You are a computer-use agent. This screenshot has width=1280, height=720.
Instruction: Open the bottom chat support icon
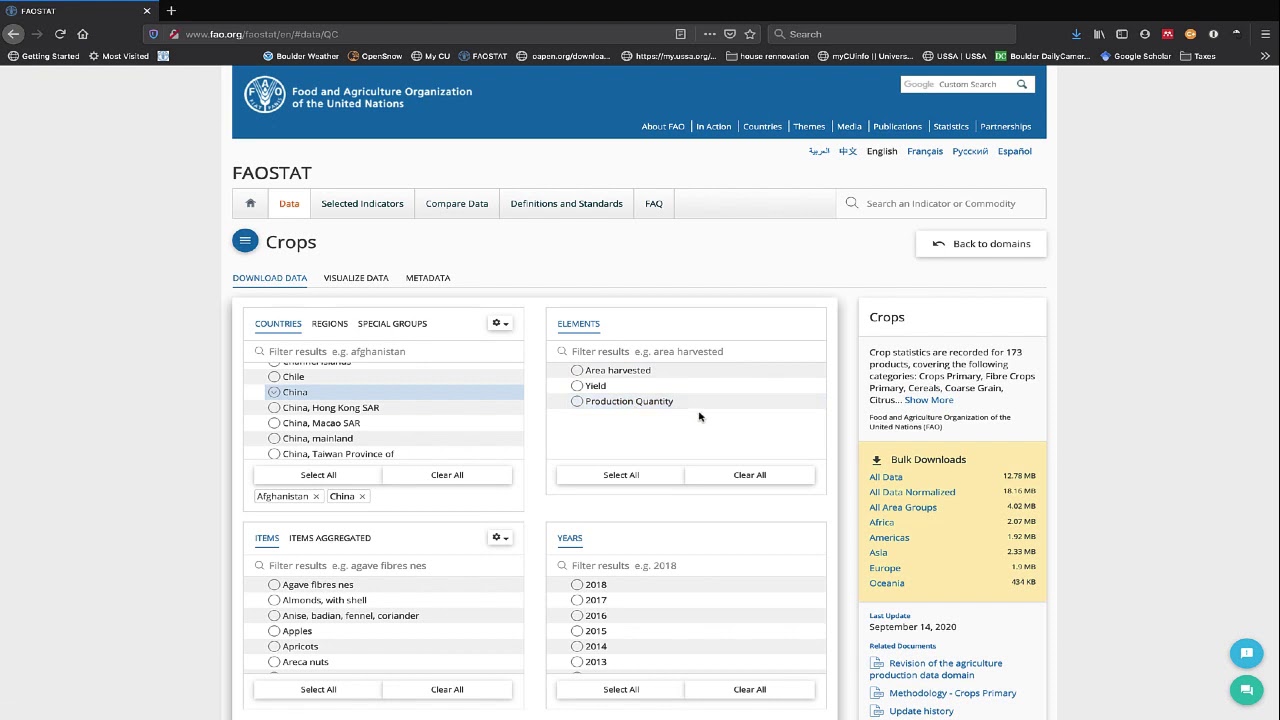(1246, 690)
